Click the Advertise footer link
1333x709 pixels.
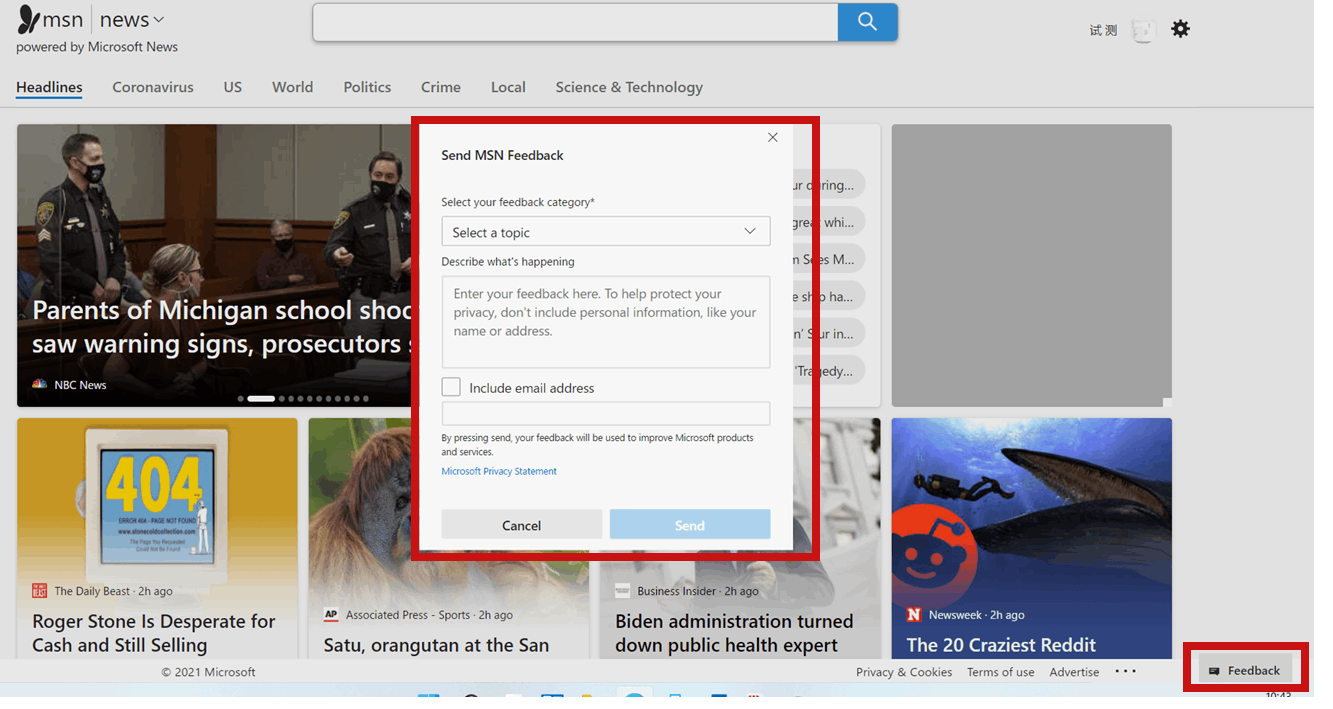point(1075,672)
